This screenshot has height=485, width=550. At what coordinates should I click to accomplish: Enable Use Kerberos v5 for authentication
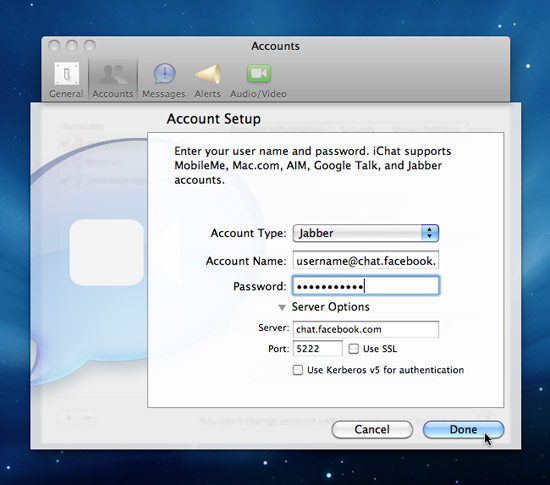click(x=297, y=370)
